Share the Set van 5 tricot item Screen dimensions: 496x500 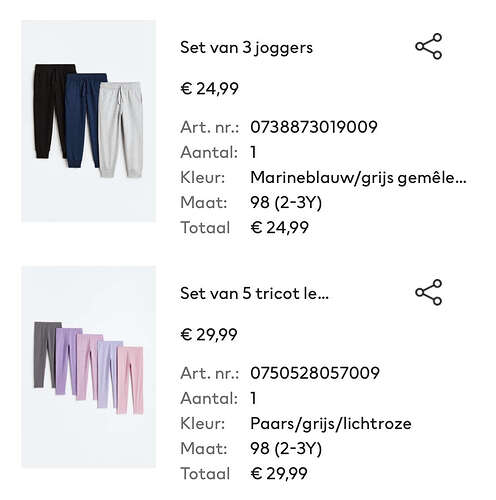coord(428,292)
